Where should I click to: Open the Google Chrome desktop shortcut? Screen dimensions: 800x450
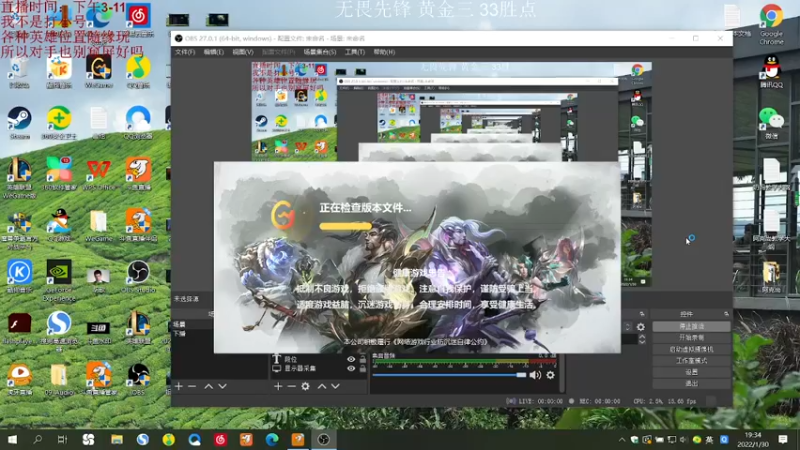(x=771, y=24)
